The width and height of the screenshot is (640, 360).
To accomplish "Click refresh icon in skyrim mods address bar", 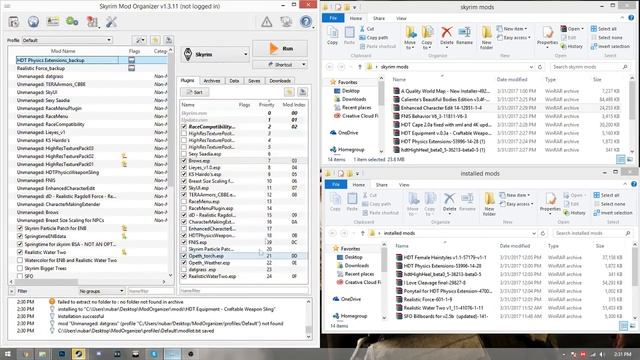I will [x=540, y=67].
